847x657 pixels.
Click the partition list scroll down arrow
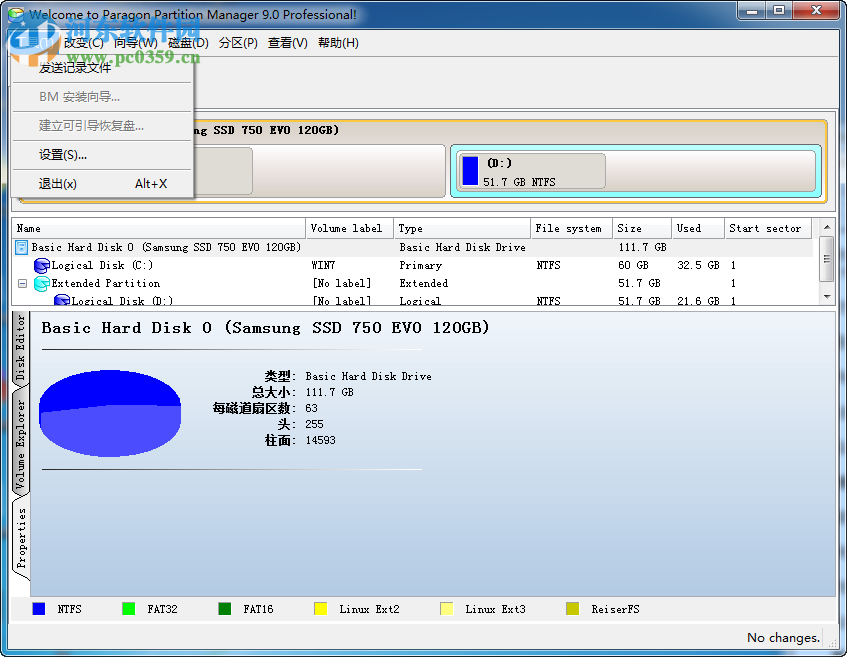[x=827, y=297]
